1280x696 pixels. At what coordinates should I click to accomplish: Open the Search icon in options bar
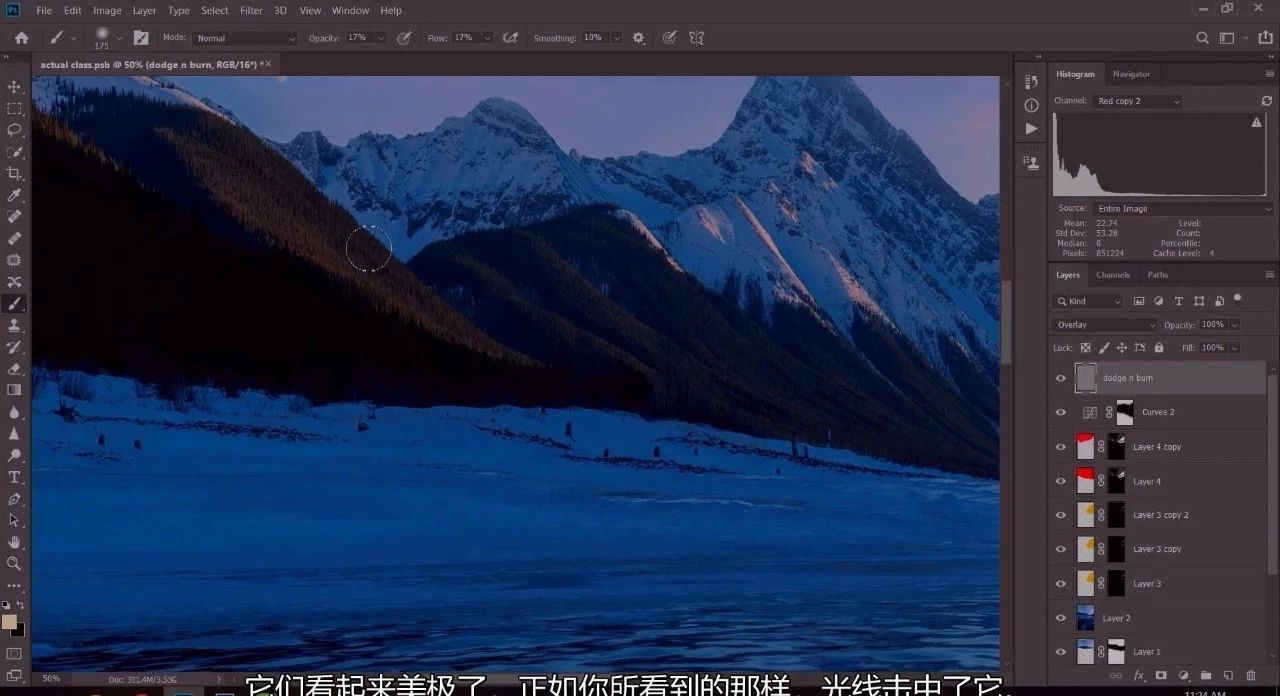pyautogui.click(x=1203, y=38)
